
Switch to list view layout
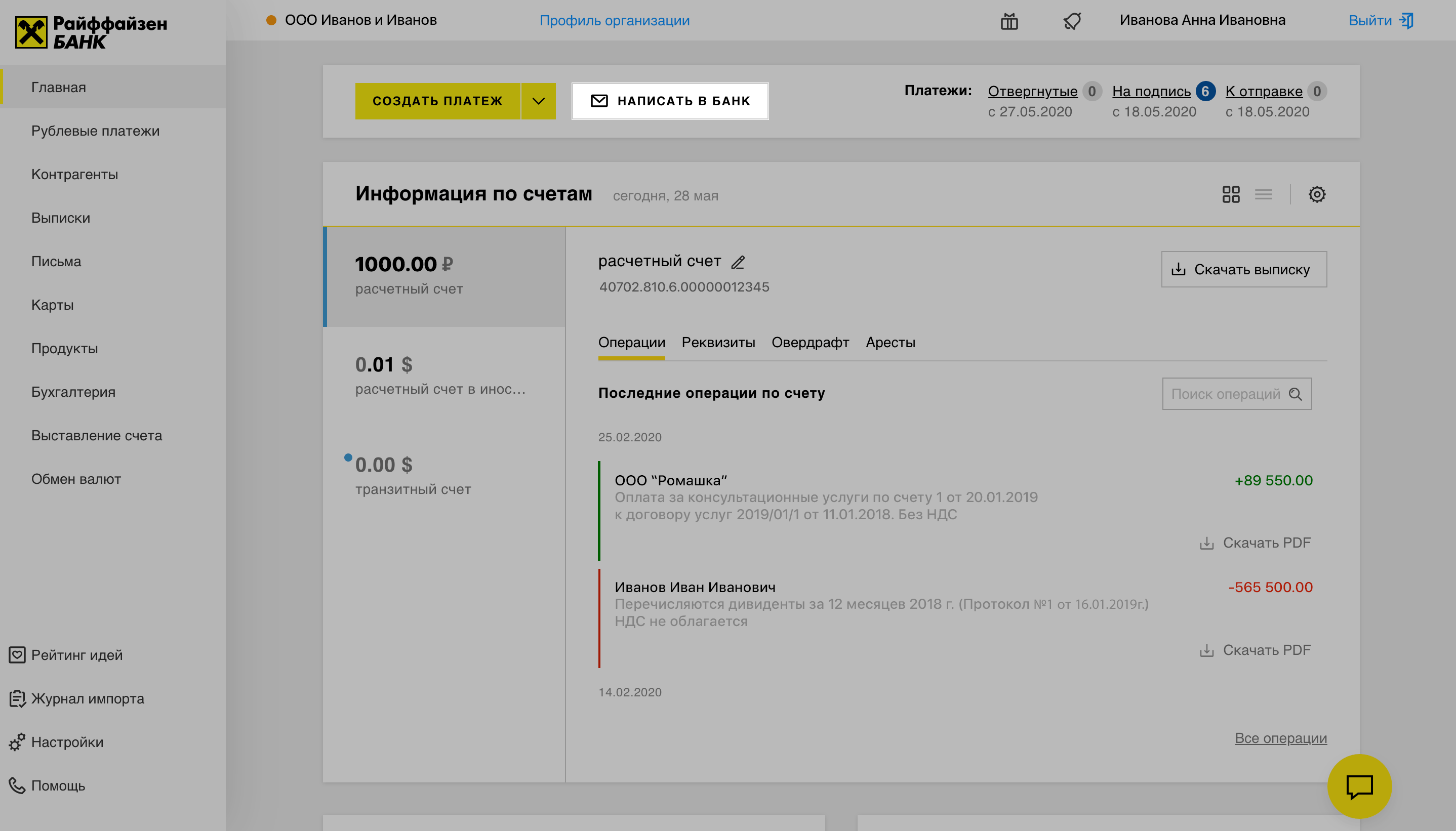1263,195
